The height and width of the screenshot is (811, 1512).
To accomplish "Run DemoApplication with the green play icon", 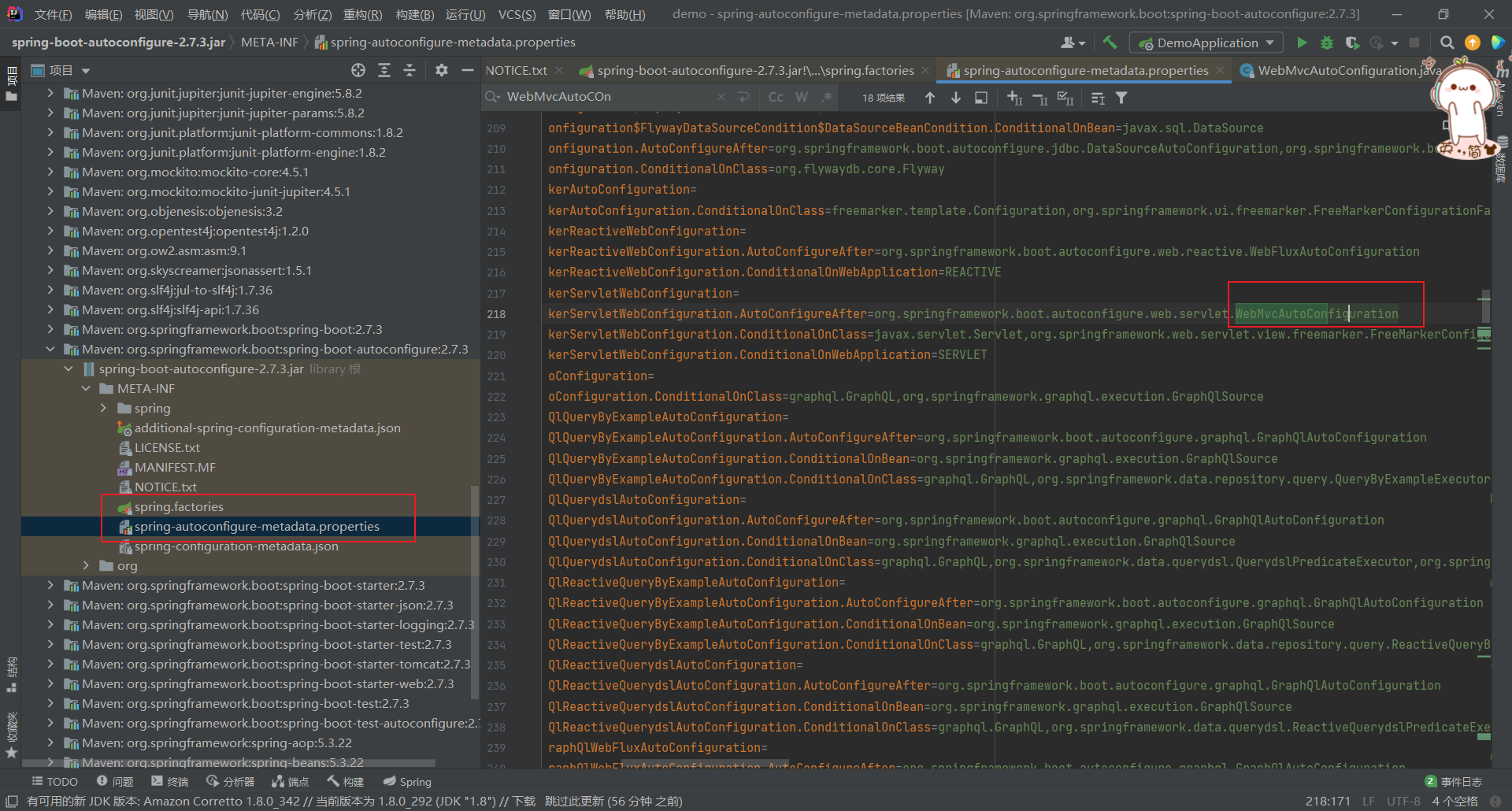I will click(x=1302, y=43).
